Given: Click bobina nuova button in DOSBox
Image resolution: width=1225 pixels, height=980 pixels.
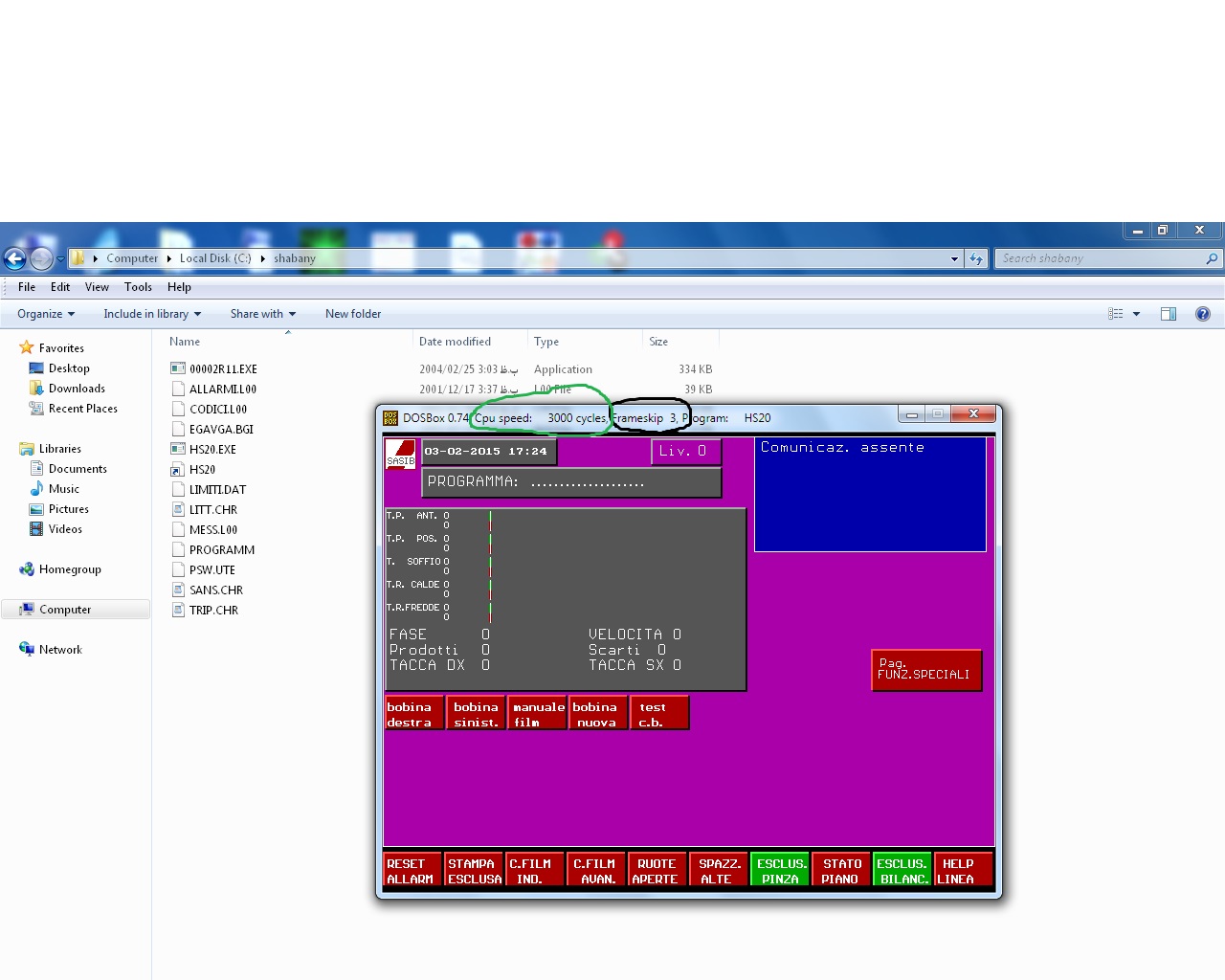Looking at the screenshot, I should point(598,714).
